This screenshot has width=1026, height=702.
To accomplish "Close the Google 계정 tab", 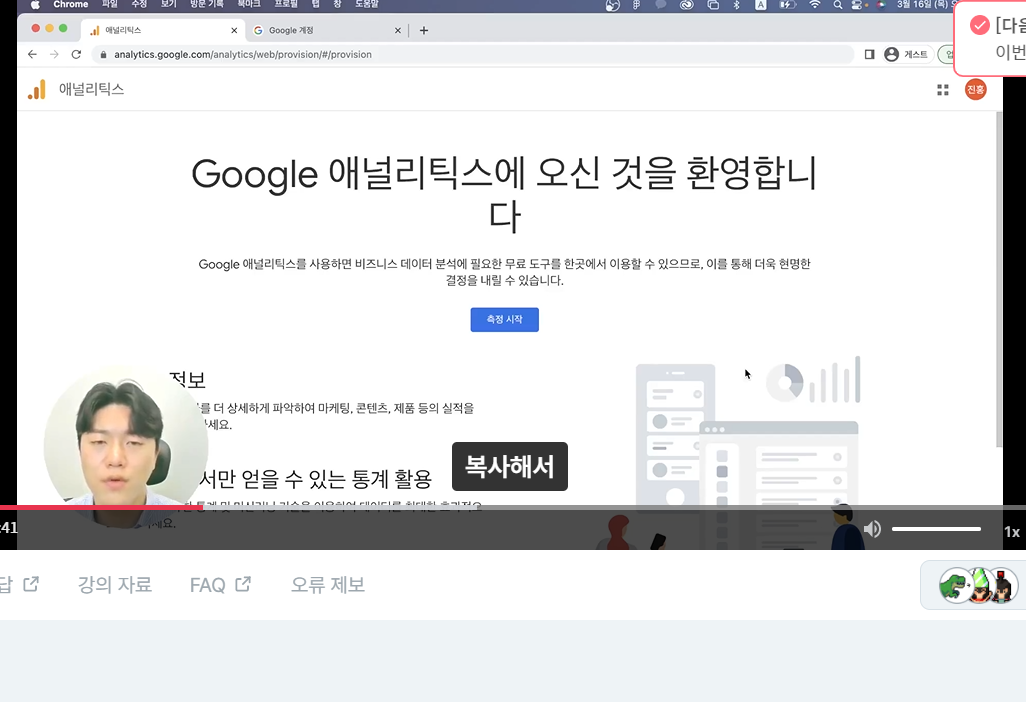I will [397, 30].
